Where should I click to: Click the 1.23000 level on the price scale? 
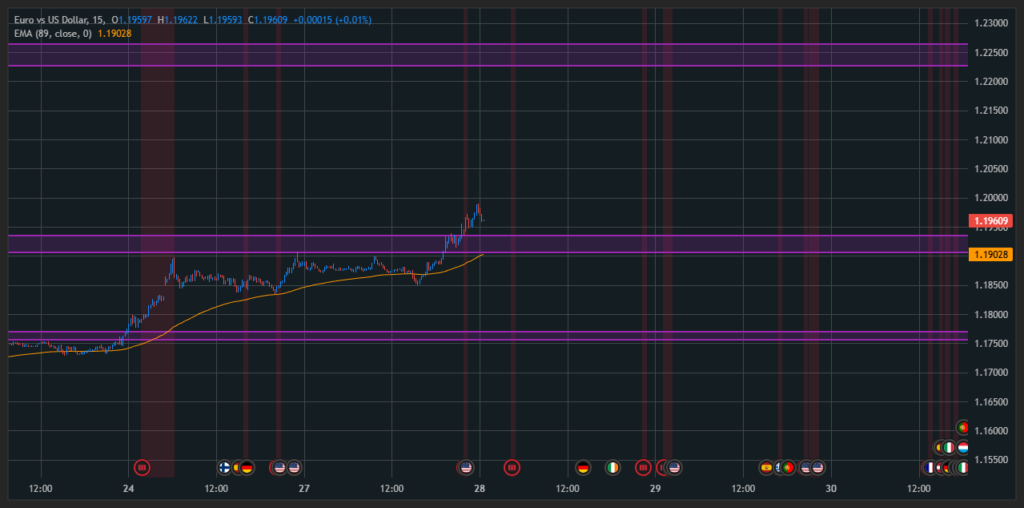990,23
